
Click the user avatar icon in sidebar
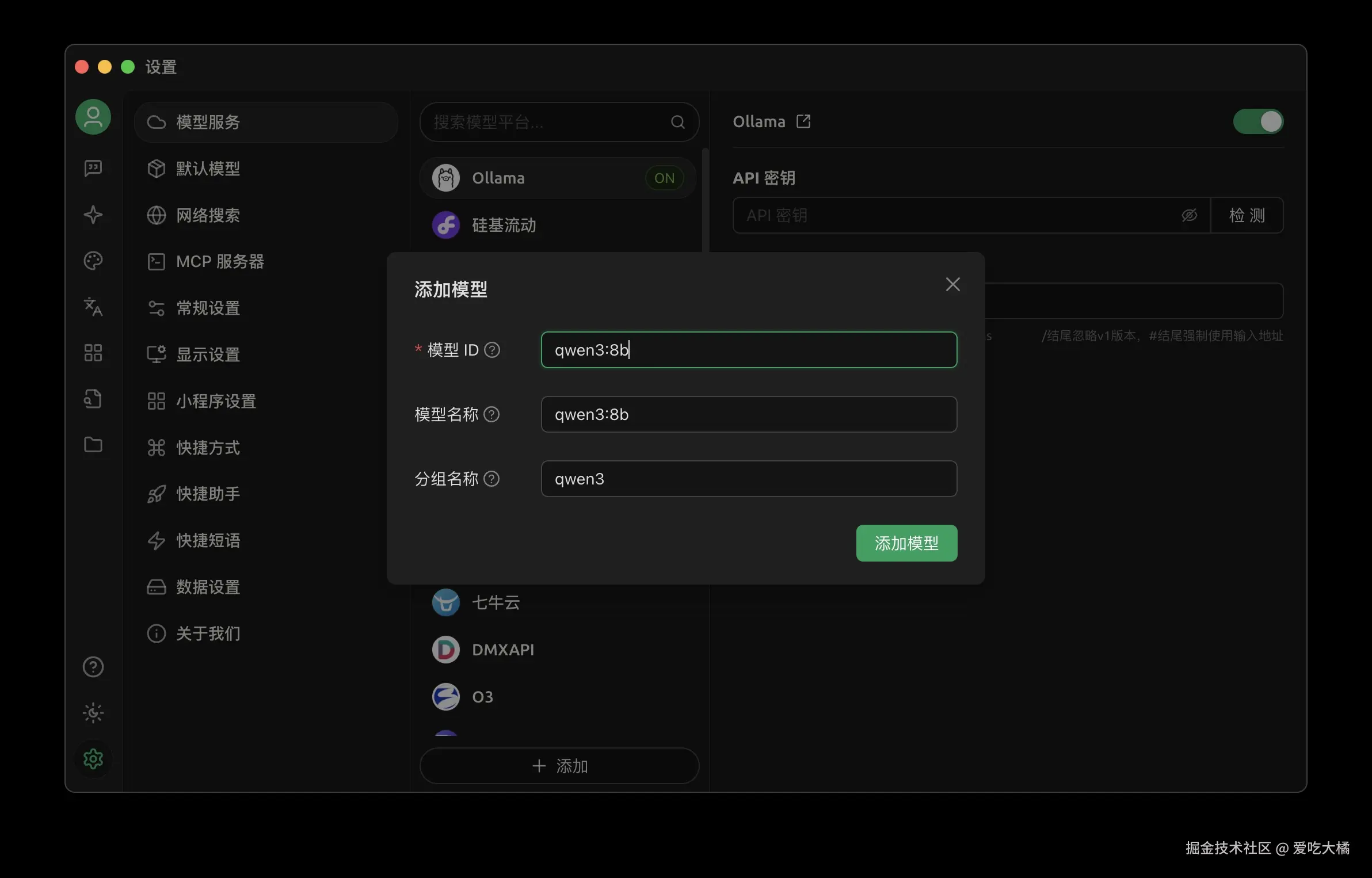click(x=93, y=117)
